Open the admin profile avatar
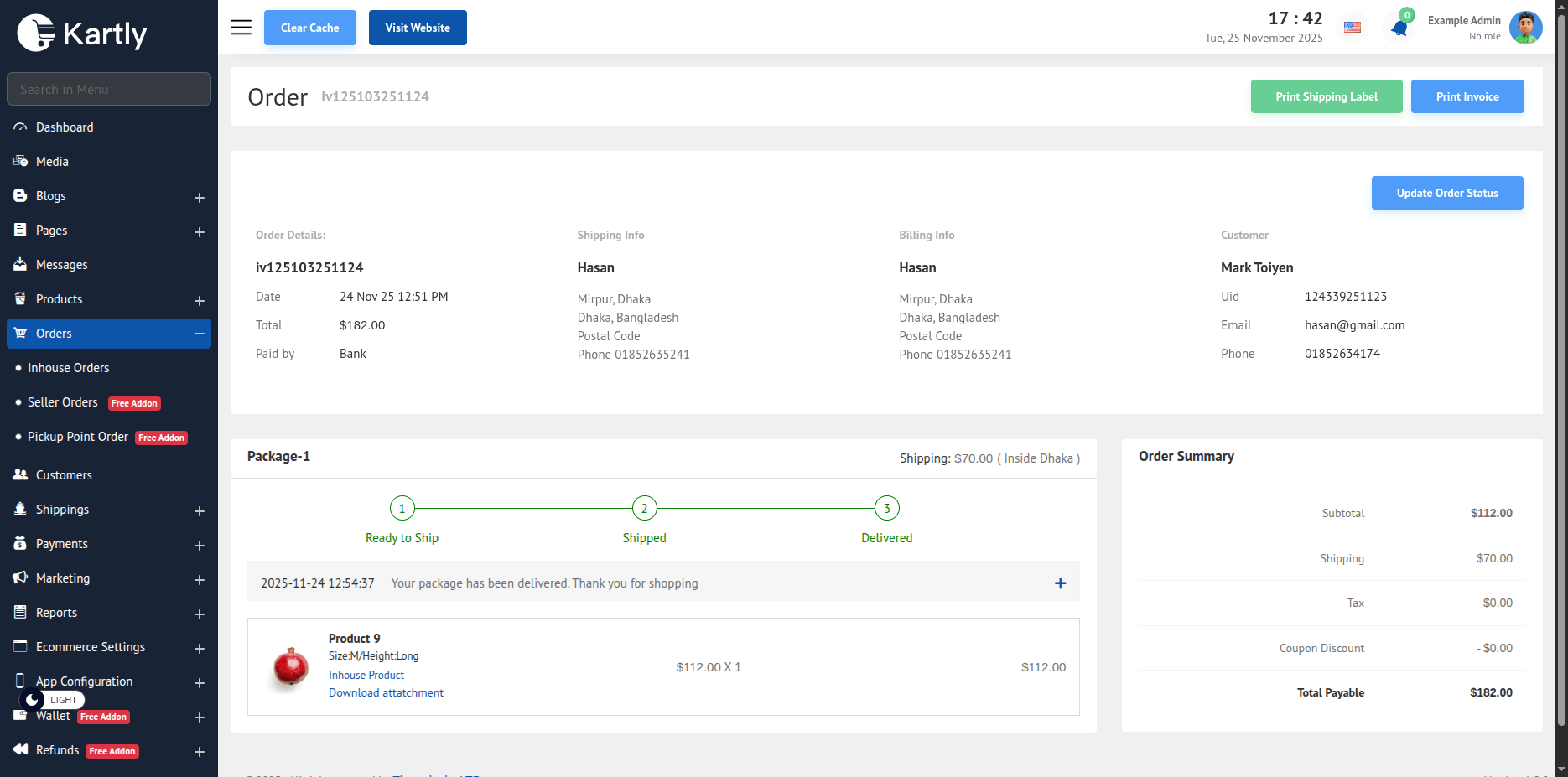Viewport: 1568px width, 777px height. tap(1525, 28)
